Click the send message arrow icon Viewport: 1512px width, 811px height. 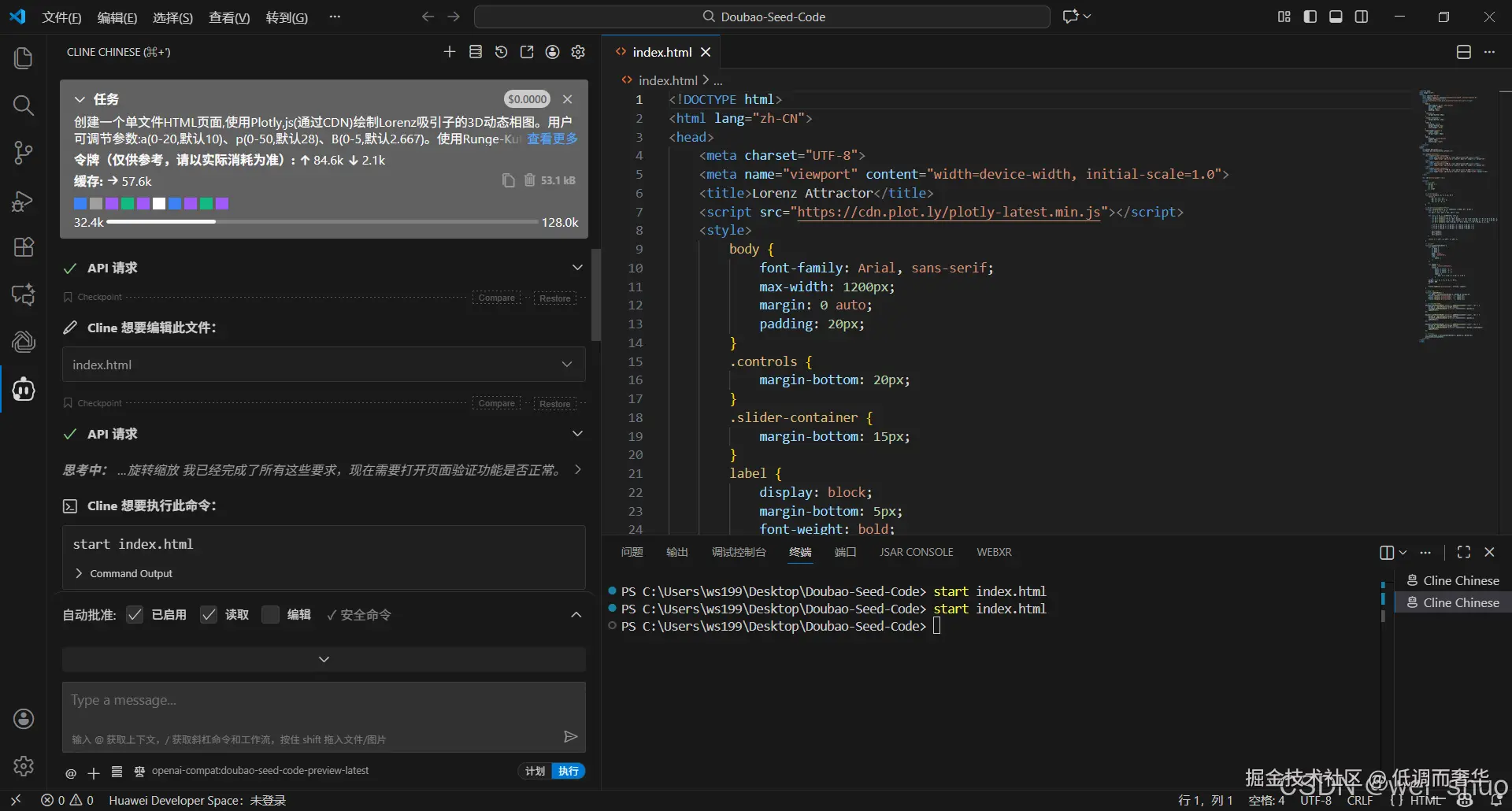tap(570, 736)
